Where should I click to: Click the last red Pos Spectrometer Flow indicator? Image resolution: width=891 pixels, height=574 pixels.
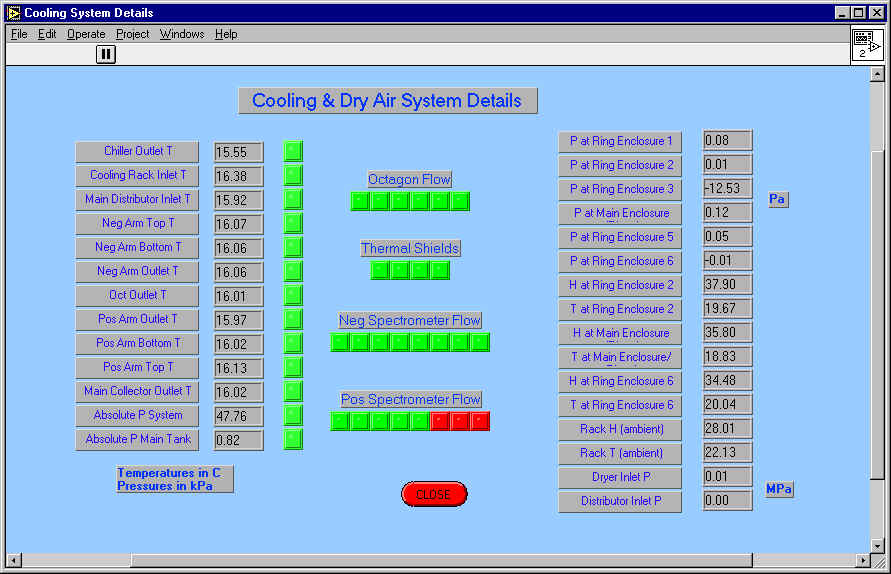pyautogui.click(x=480, y=421)
